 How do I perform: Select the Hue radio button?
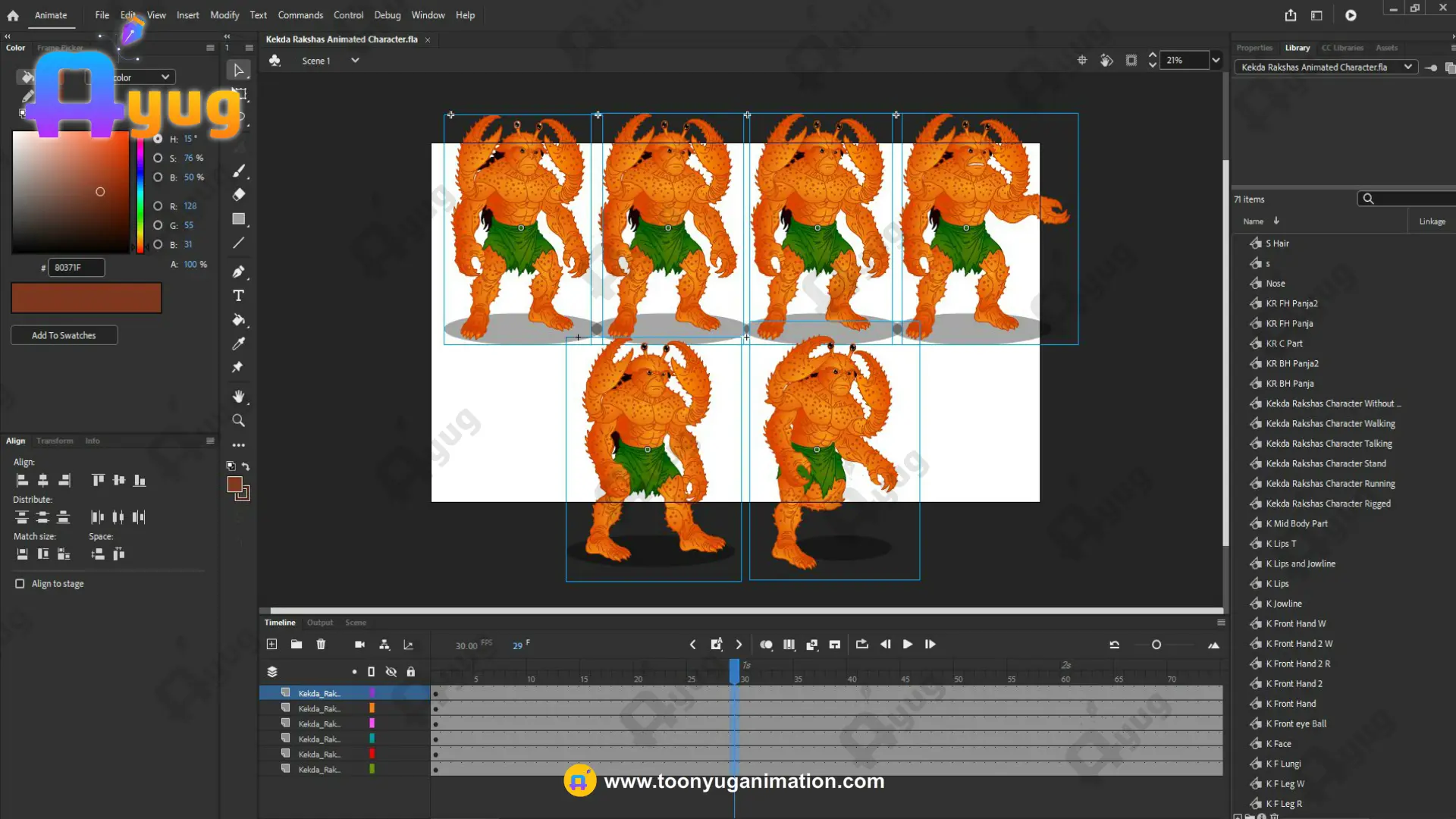point(158,139)
